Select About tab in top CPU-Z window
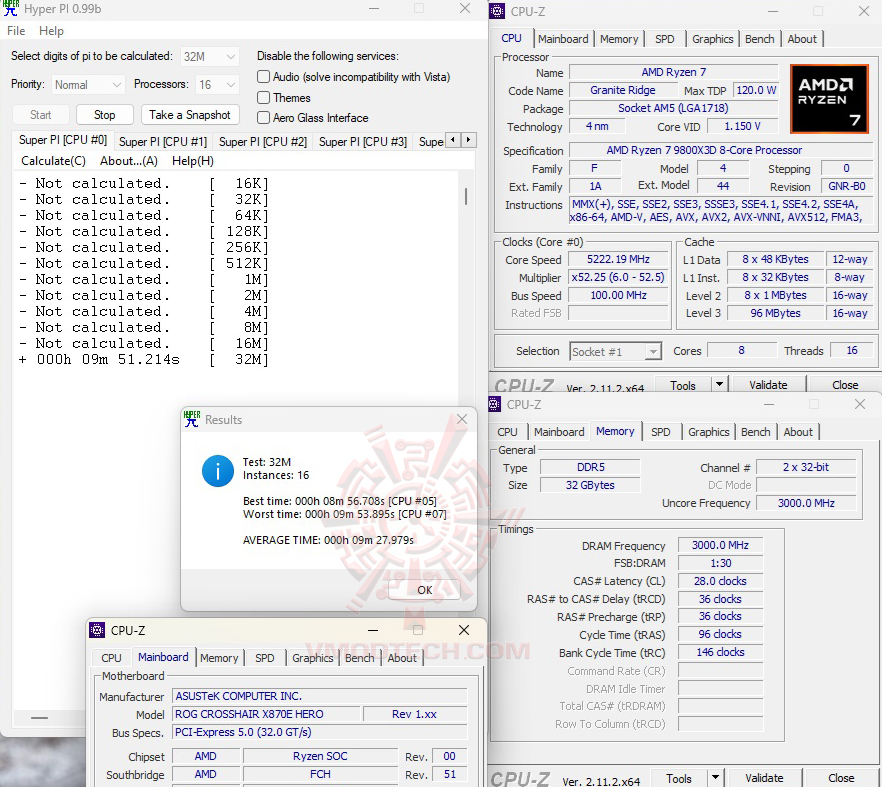Screen dimensions: 882x787 click(802, 39)
